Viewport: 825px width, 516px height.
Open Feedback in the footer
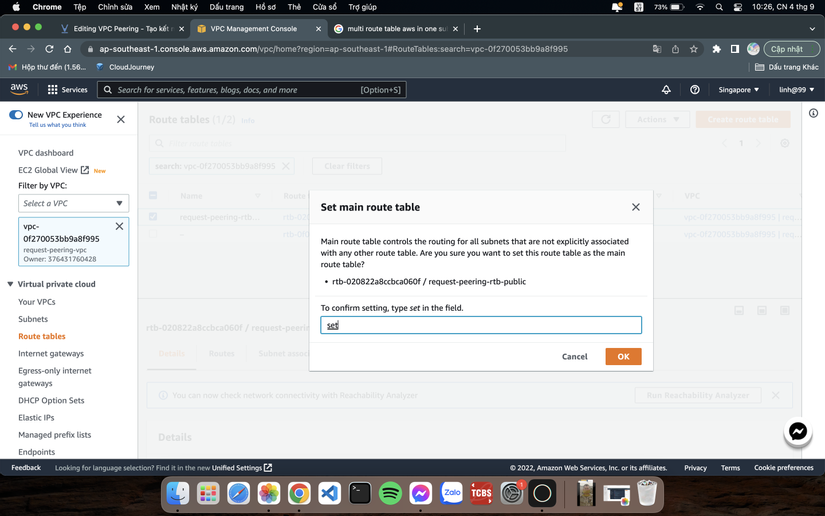tap(26, 468)
